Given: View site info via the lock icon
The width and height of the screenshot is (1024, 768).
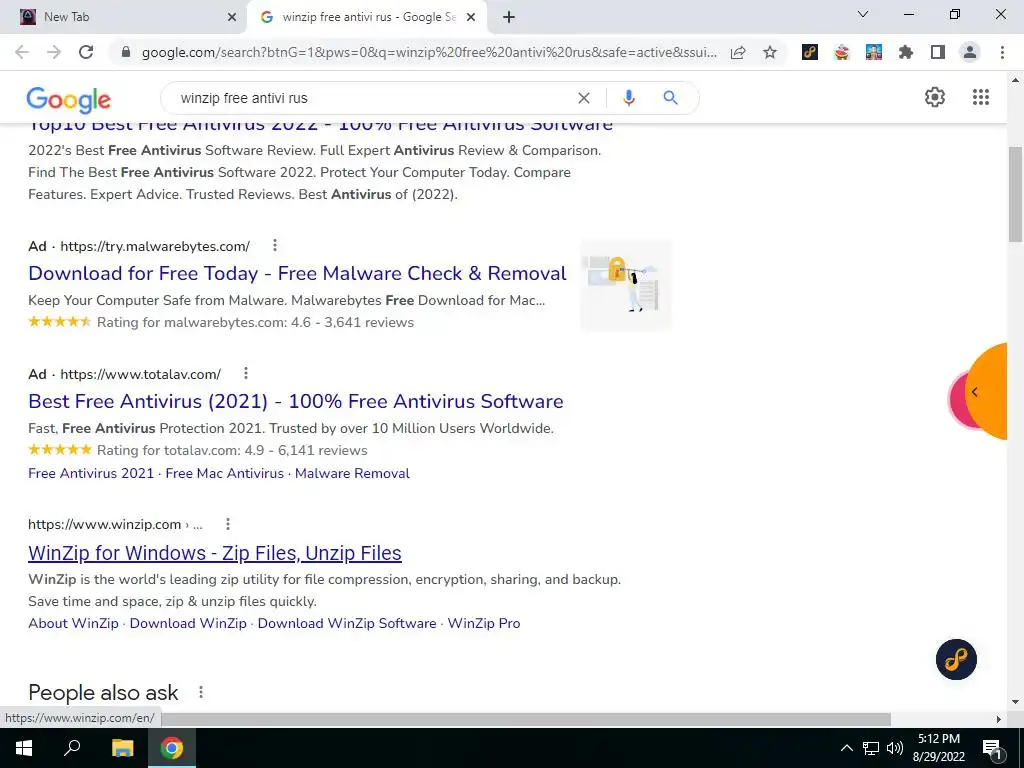Looking at the screenshot, I should point(126,52).
